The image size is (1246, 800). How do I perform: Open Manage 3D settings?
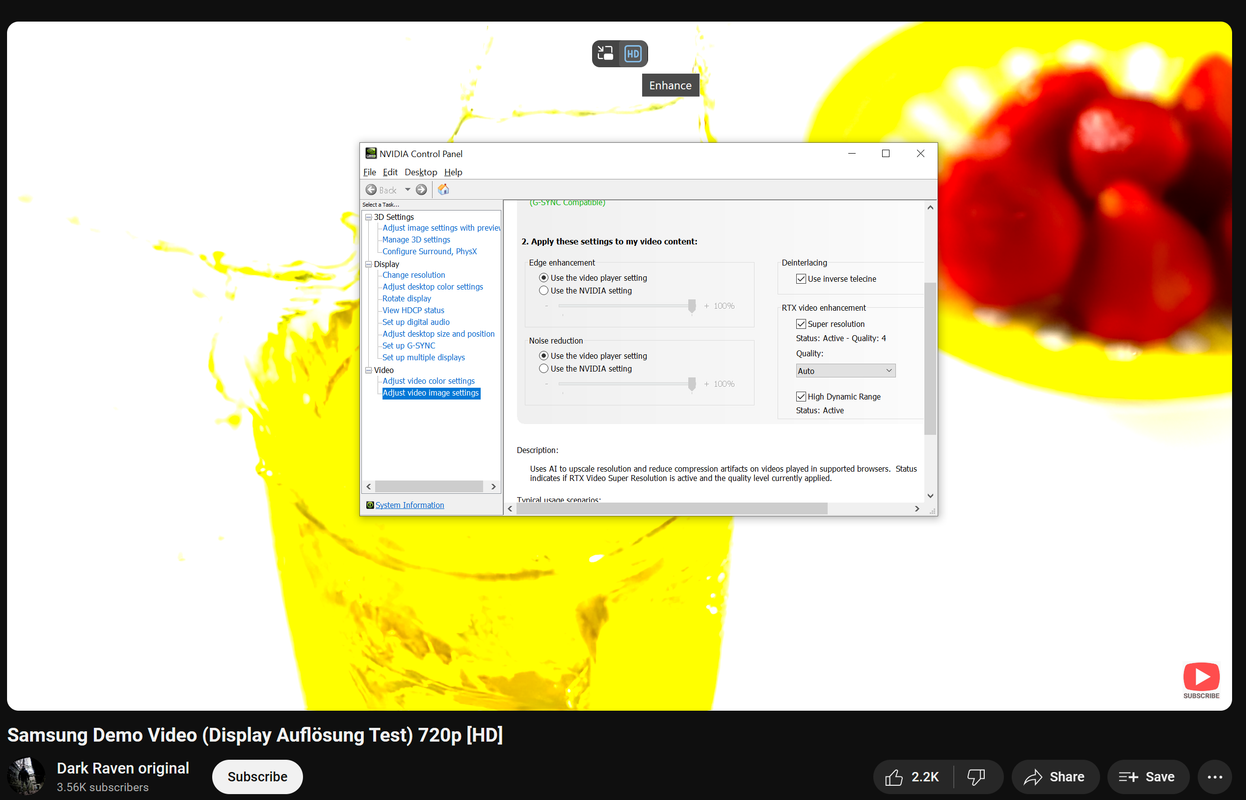[416, 240]
